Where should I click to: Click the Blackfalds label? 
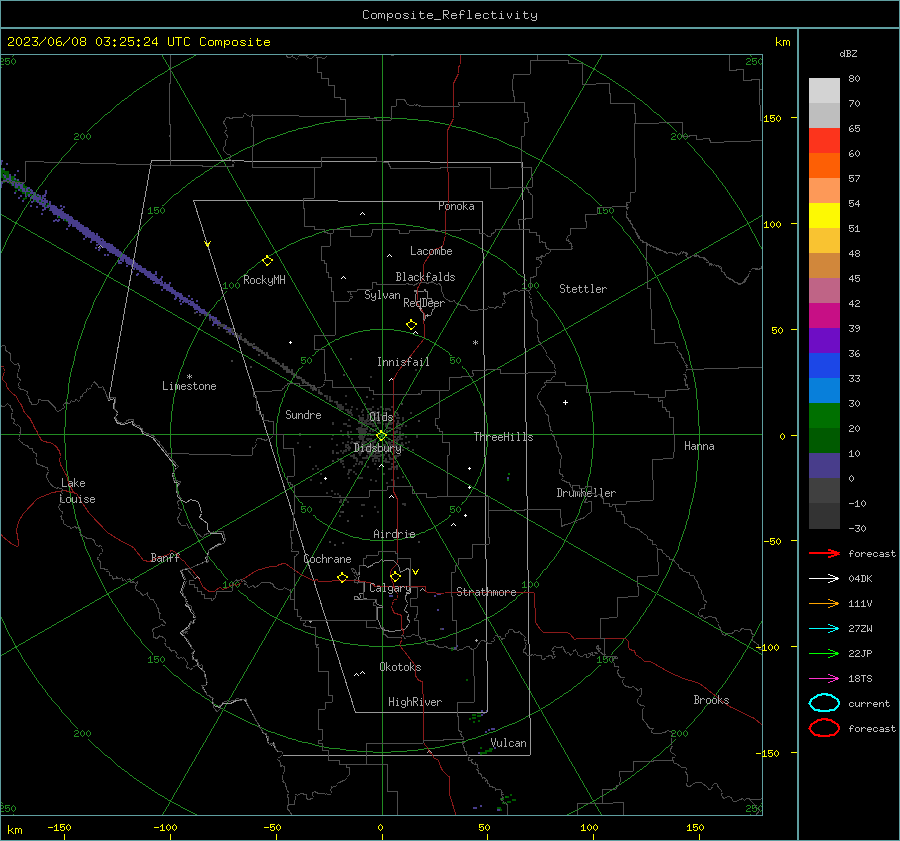point(425,277)
